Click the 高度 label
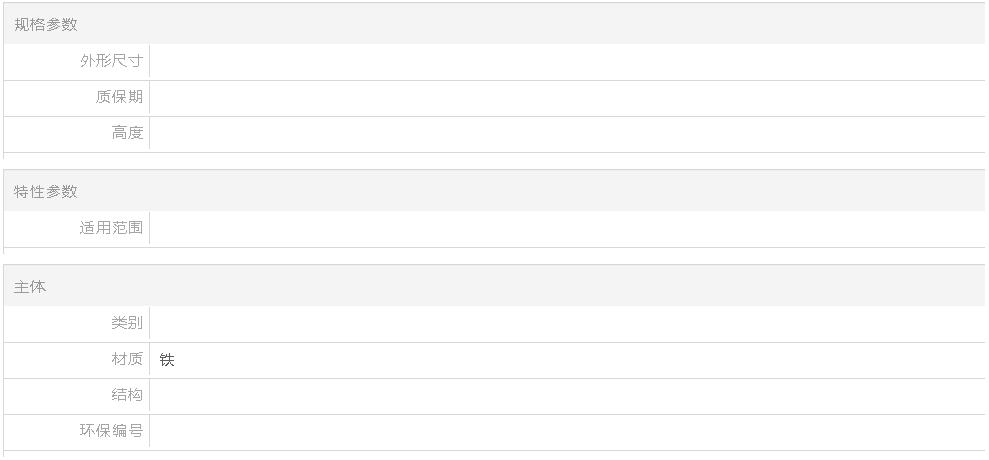This screenshot has width=989, height=460. (127, 133)
